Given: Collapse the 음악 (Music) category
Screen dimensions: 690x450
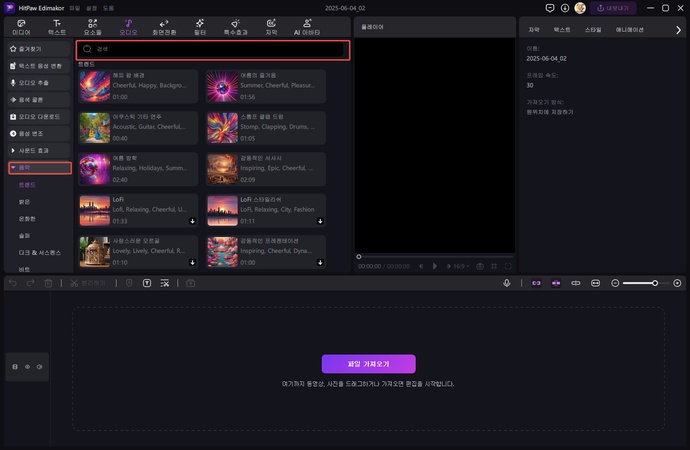Looking at the screenshot, I should (x=12, y=167).
